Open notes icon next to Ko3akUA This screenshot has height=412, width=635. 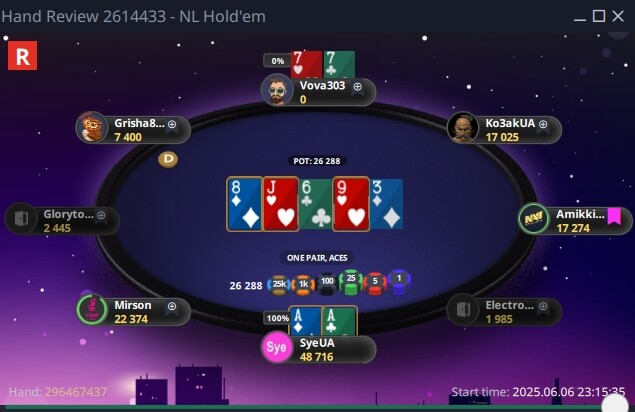[x=543, y=124]
